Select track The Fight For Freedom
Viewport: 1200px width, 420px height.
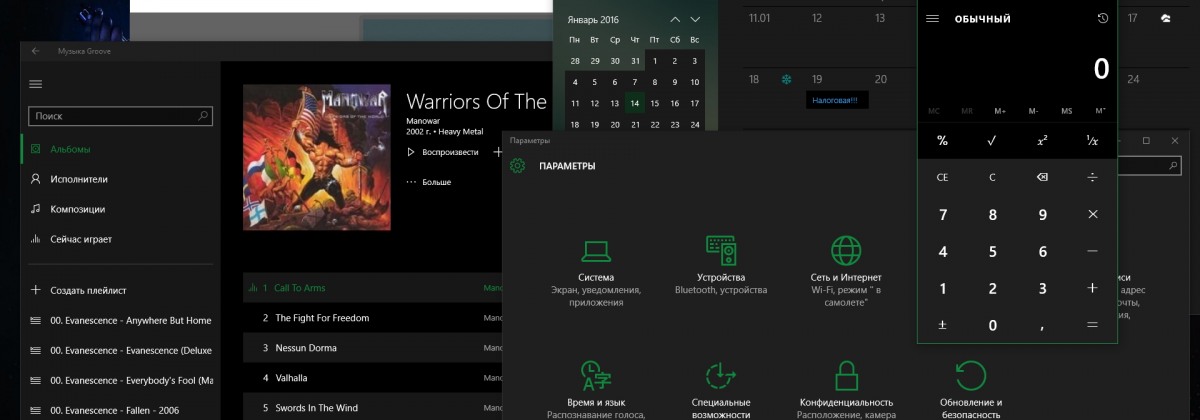(372, 318)
